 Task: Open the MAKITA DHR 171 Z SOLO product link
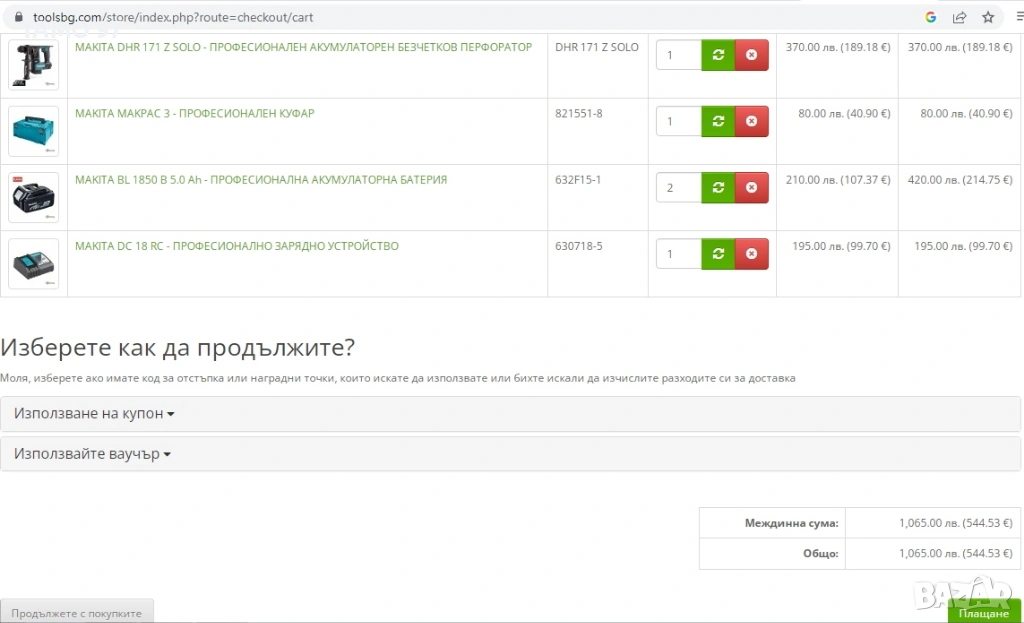303,47
